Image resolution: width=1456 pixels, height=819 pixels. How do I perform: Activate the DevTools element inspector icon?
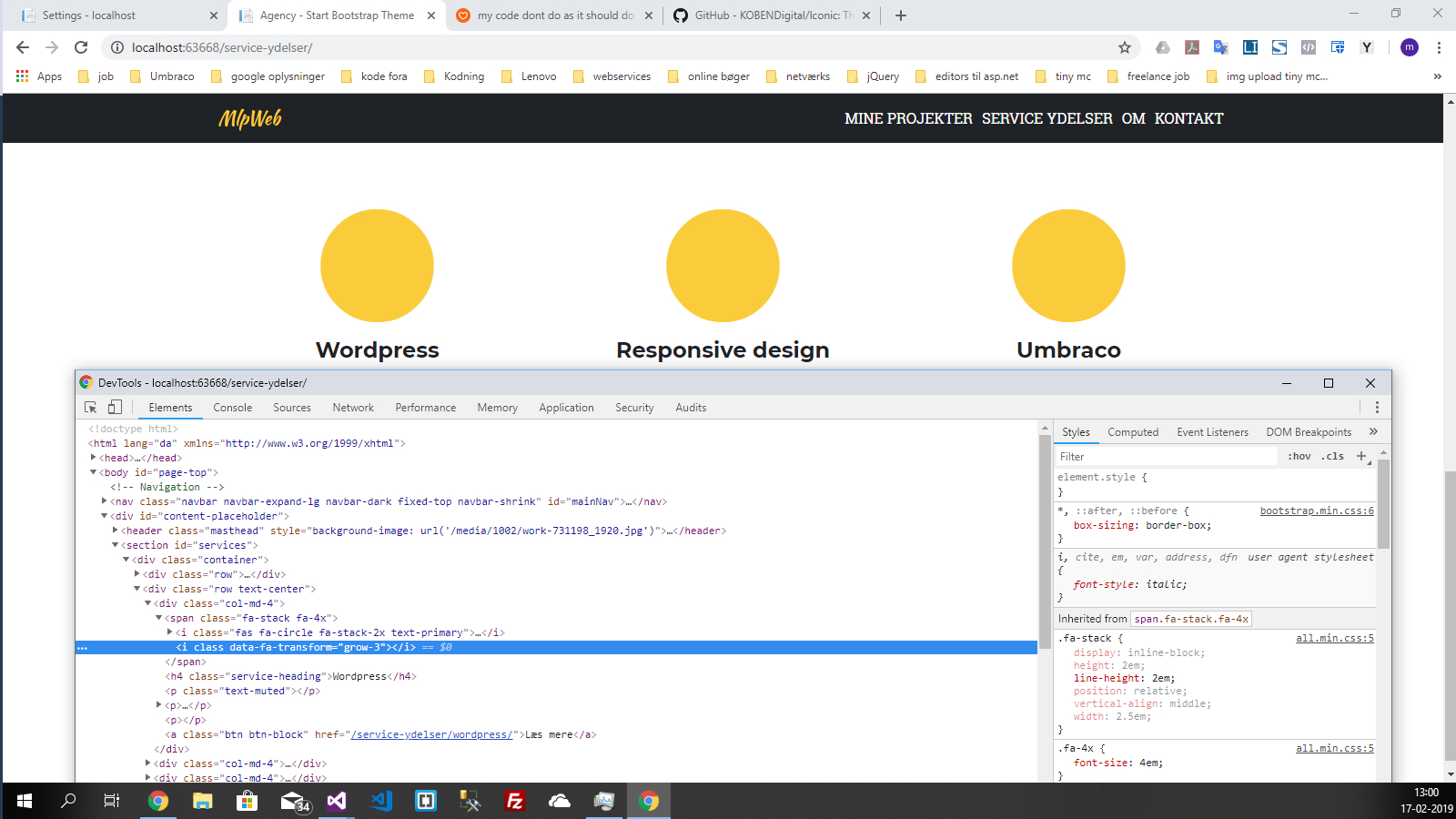pyautogui.click(x=91, y=408)
